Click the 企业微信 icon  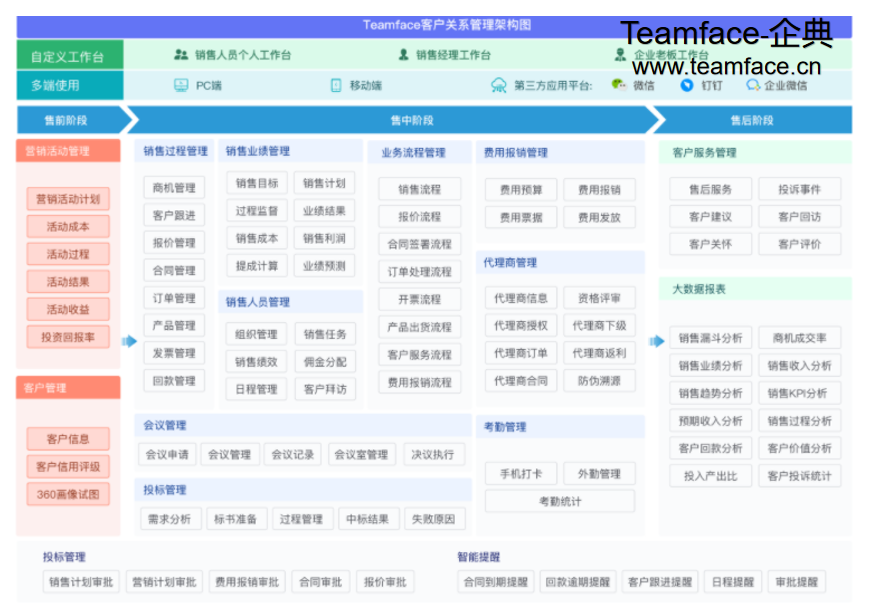pos(753,85)
